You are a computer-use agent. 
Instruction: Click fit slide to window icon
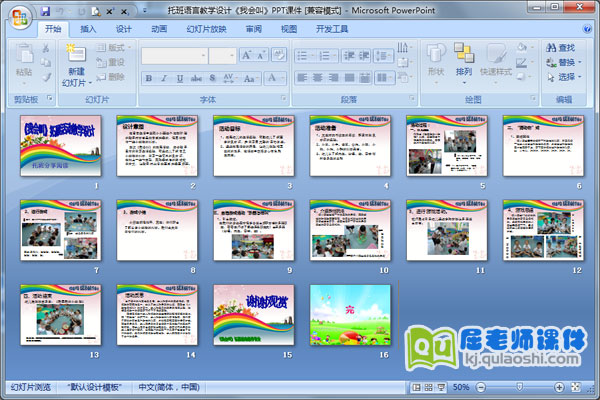point(574,387)
